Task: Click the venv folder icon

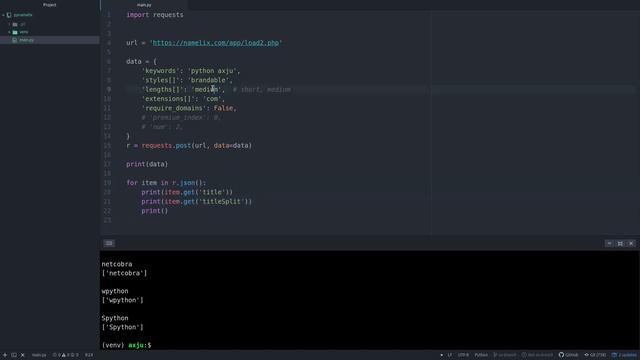Action: tap(15, 32)
